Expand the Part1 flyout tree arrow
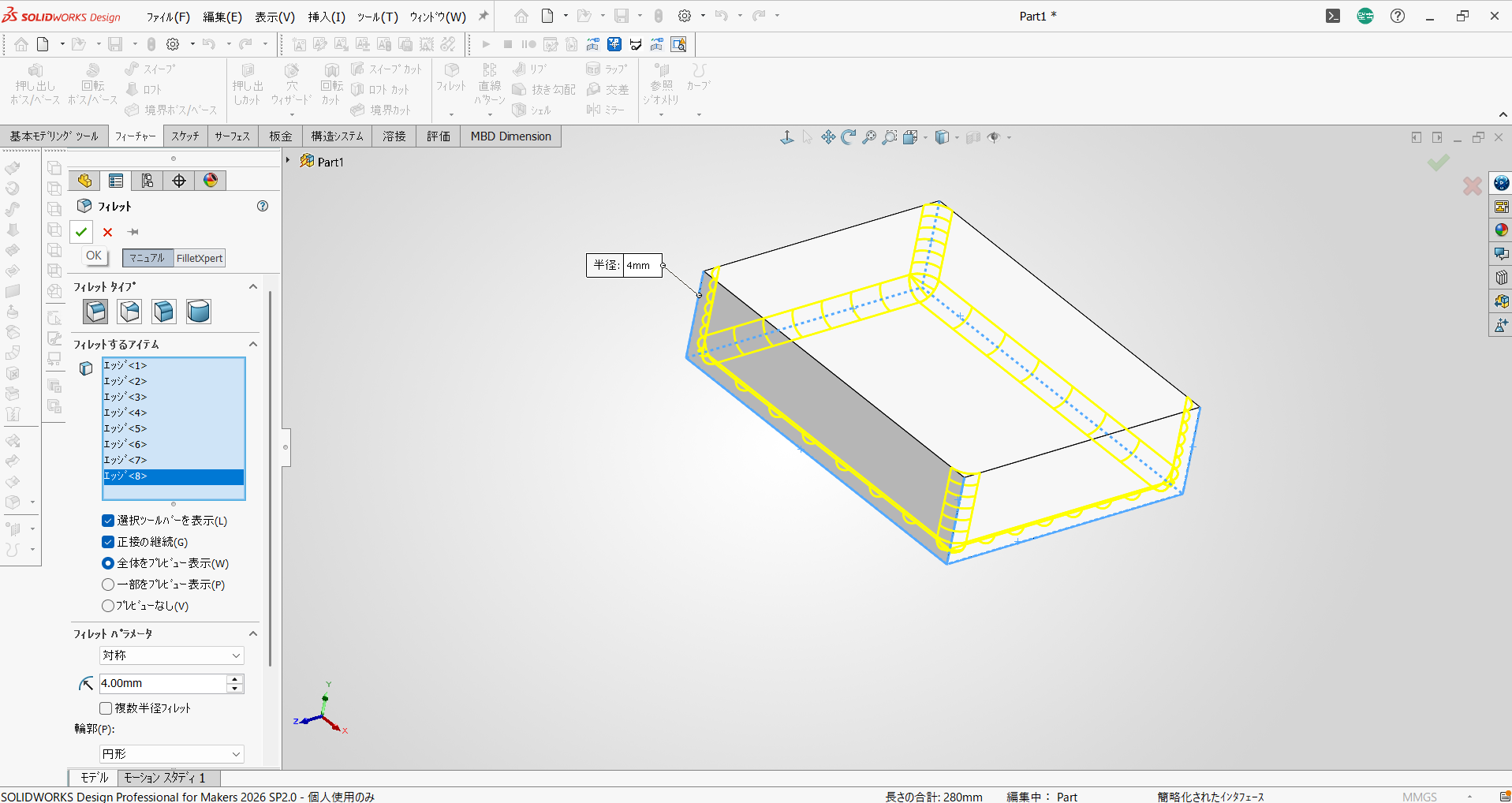 click(x=288, y=161)
